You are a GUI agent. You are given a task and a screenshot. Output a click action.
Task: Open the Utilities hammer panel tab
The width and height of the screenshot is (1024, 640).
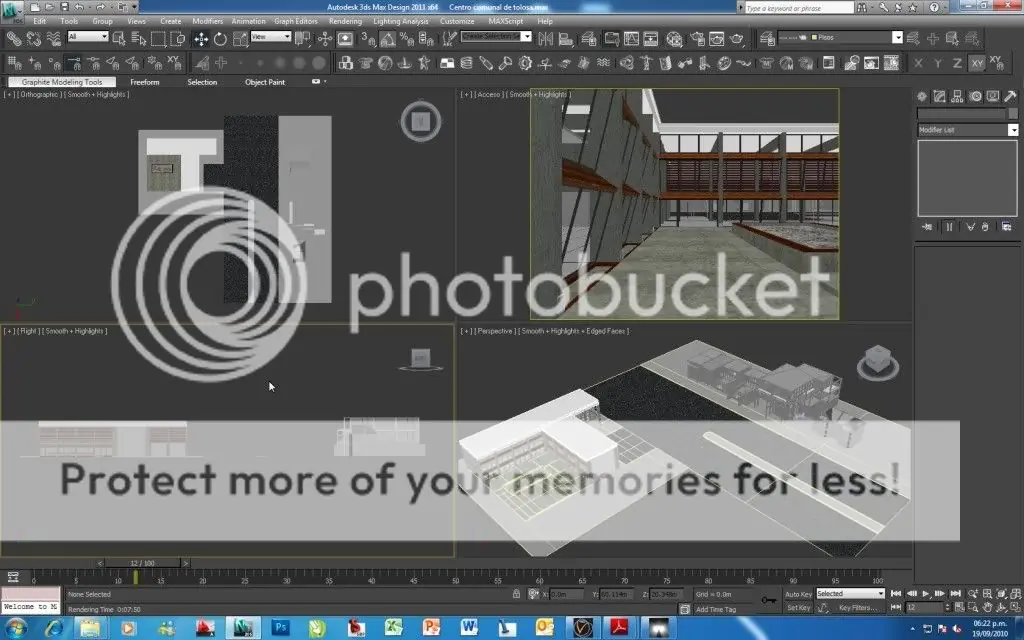click(1010, 97)
